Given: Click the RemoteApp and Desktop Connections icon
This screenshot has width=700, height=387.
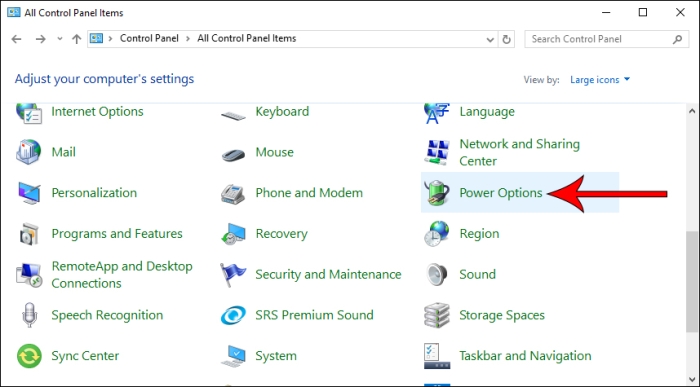Looking at the screenshot, I should coord(29,275).
